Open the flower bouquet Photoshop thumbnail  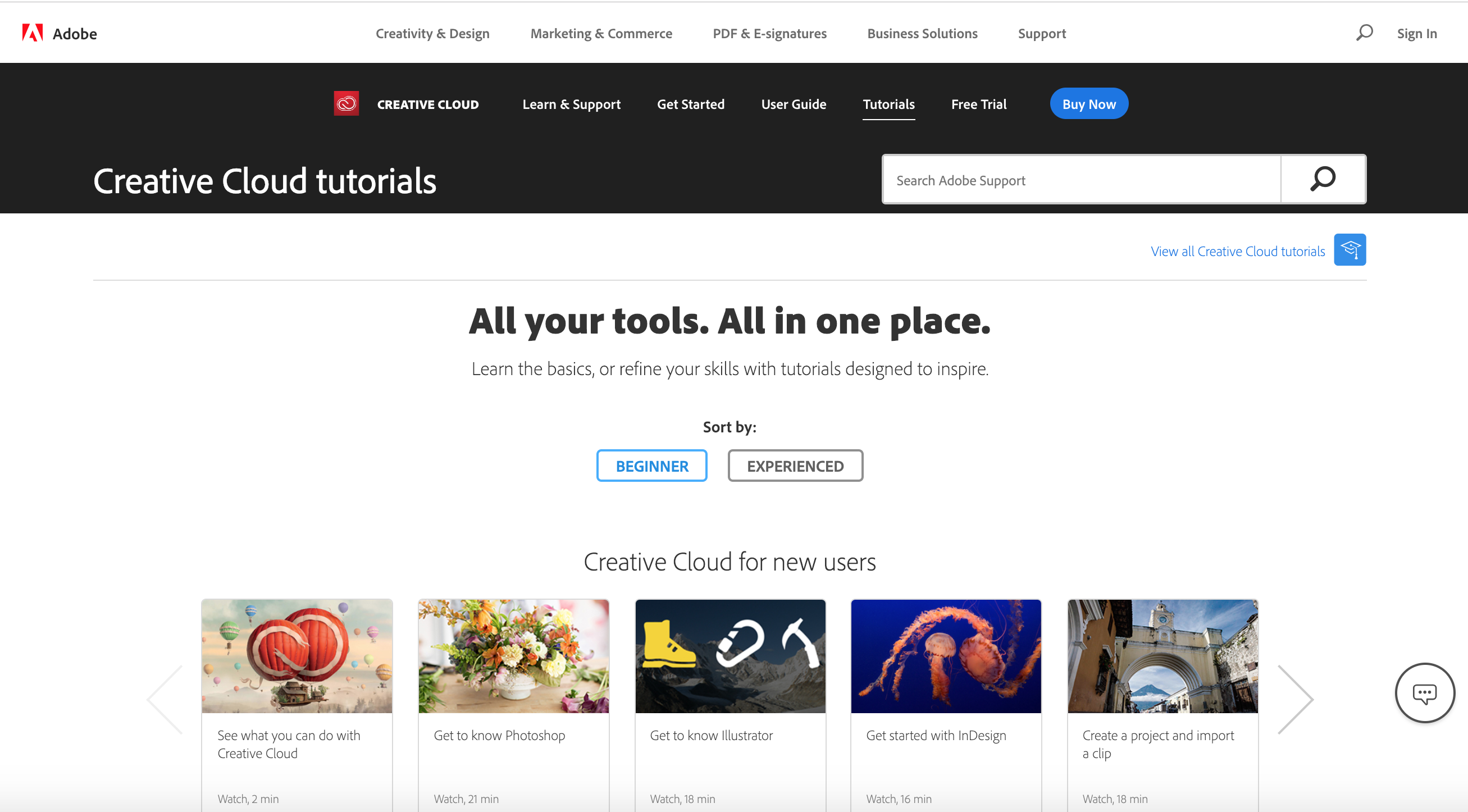click(x=513, y=656)
